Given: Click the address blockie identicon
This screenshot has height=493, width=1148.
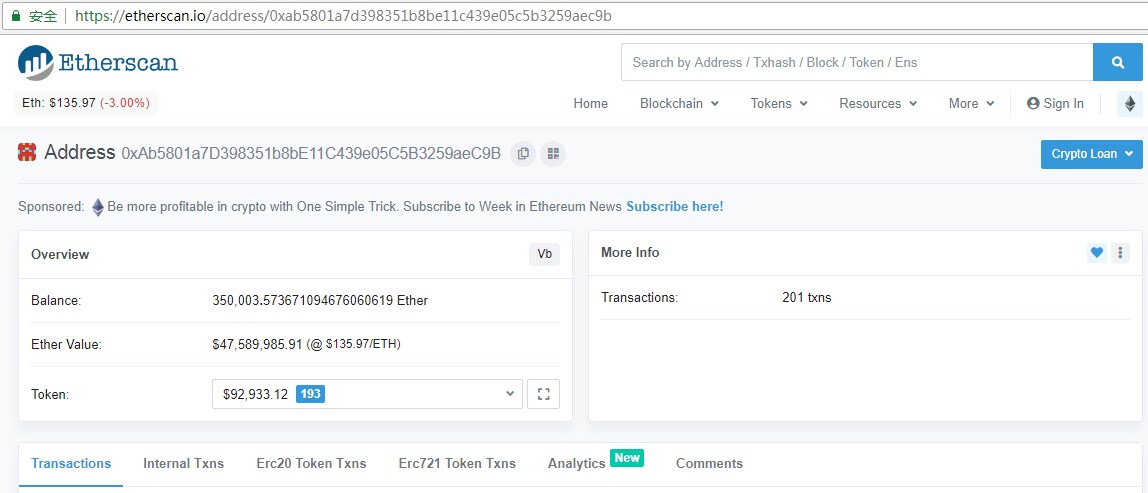Looking at the screenshot, I should pyautogui.click(x=27, y=152).
